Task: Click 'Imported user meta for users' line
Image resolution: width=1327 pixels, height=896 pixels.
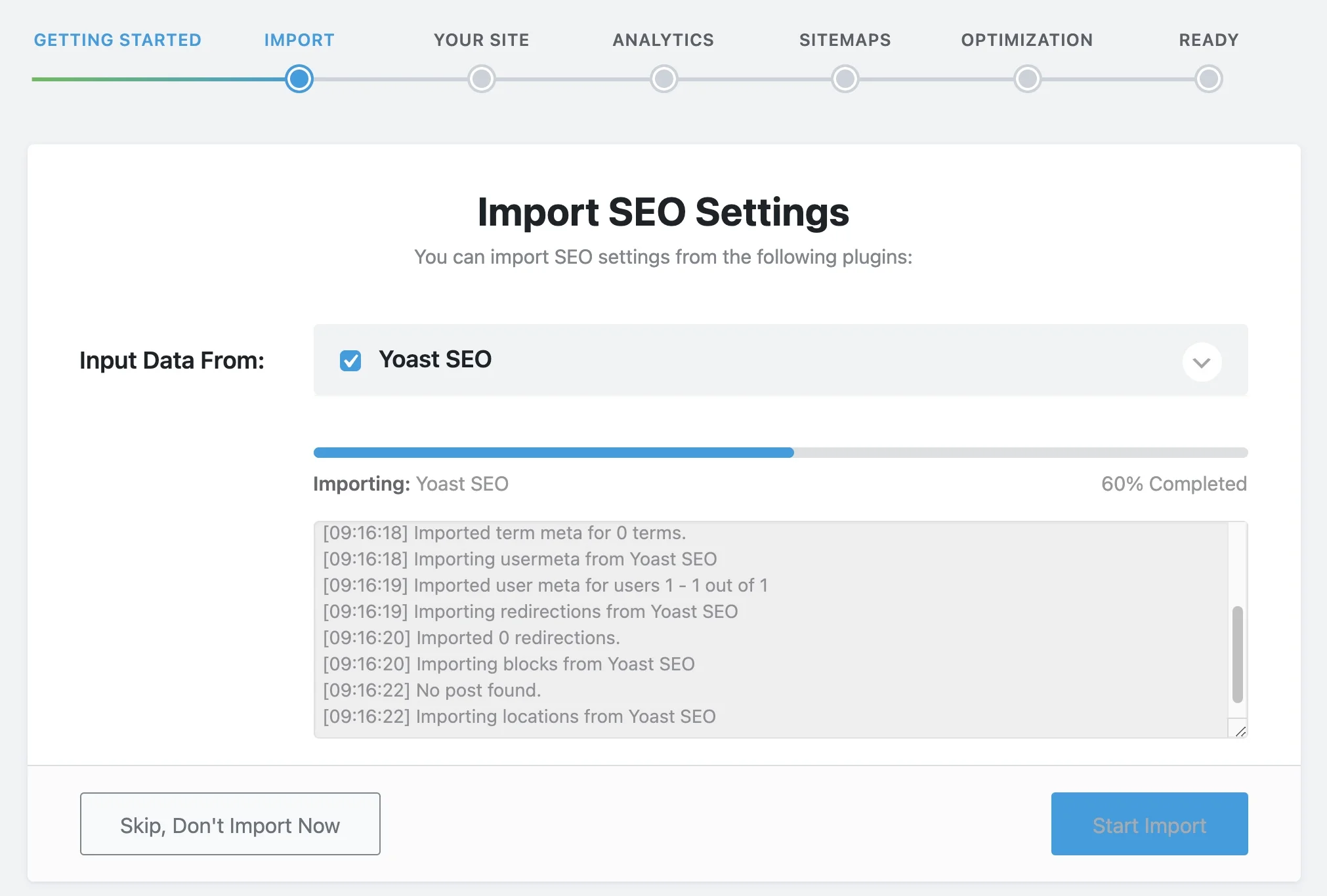Action: click(545, 585)
